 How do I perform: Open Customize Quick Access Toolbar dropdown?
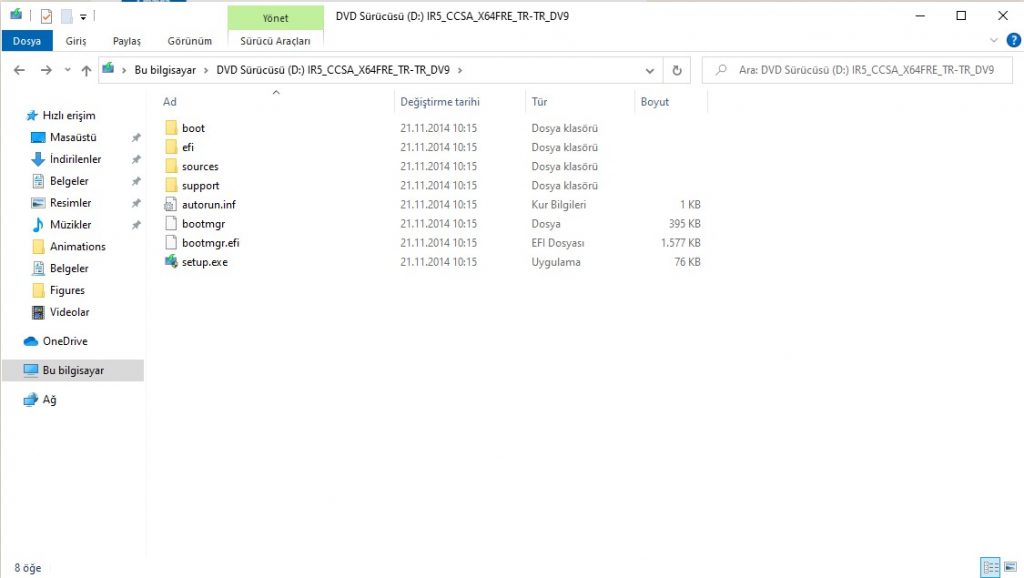[x=83, y=16]
